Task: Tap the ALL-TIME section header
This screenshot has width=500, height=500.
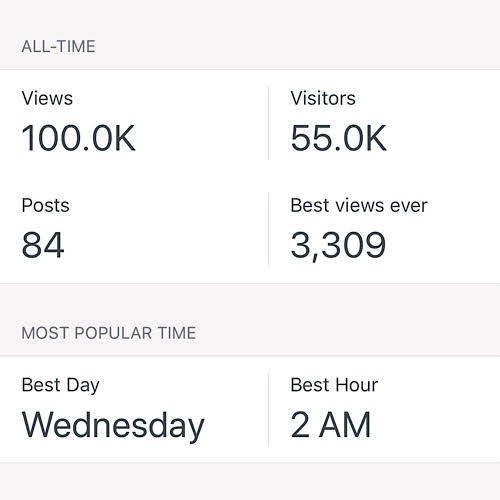Action: pyautogui.click(x=58, y=46)
